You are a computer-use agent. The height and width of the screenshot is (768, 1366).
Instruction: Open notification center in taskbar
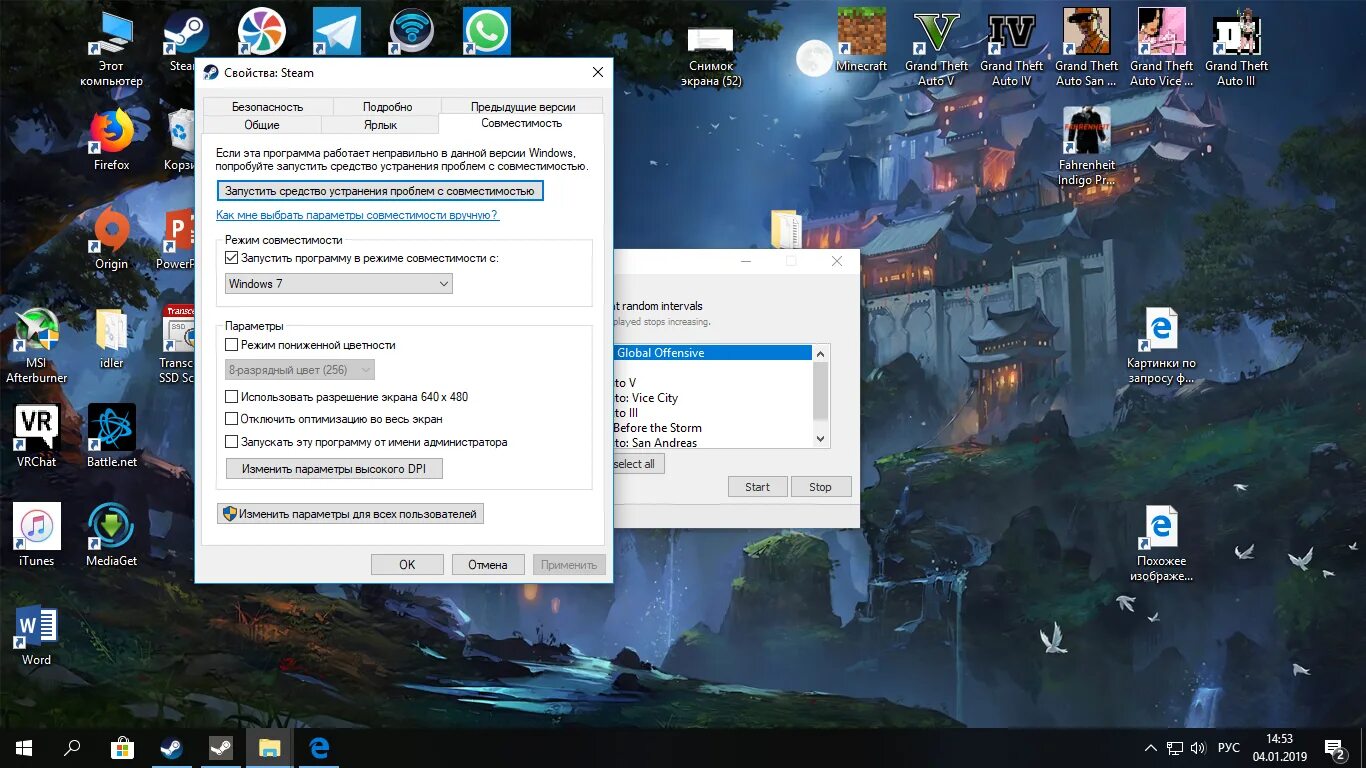pyautogui.click(x=1334, y=748)
